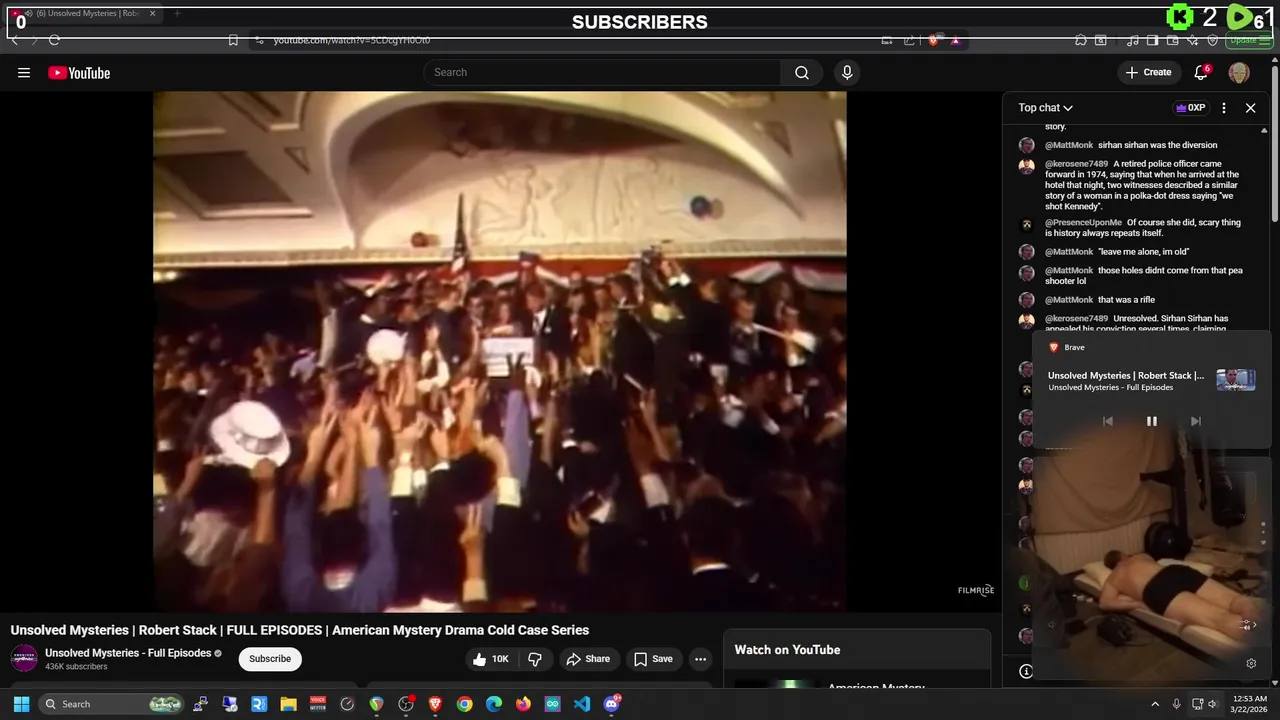
Task: Click the media overlay video thumbnail
Action: (1235, 380)
